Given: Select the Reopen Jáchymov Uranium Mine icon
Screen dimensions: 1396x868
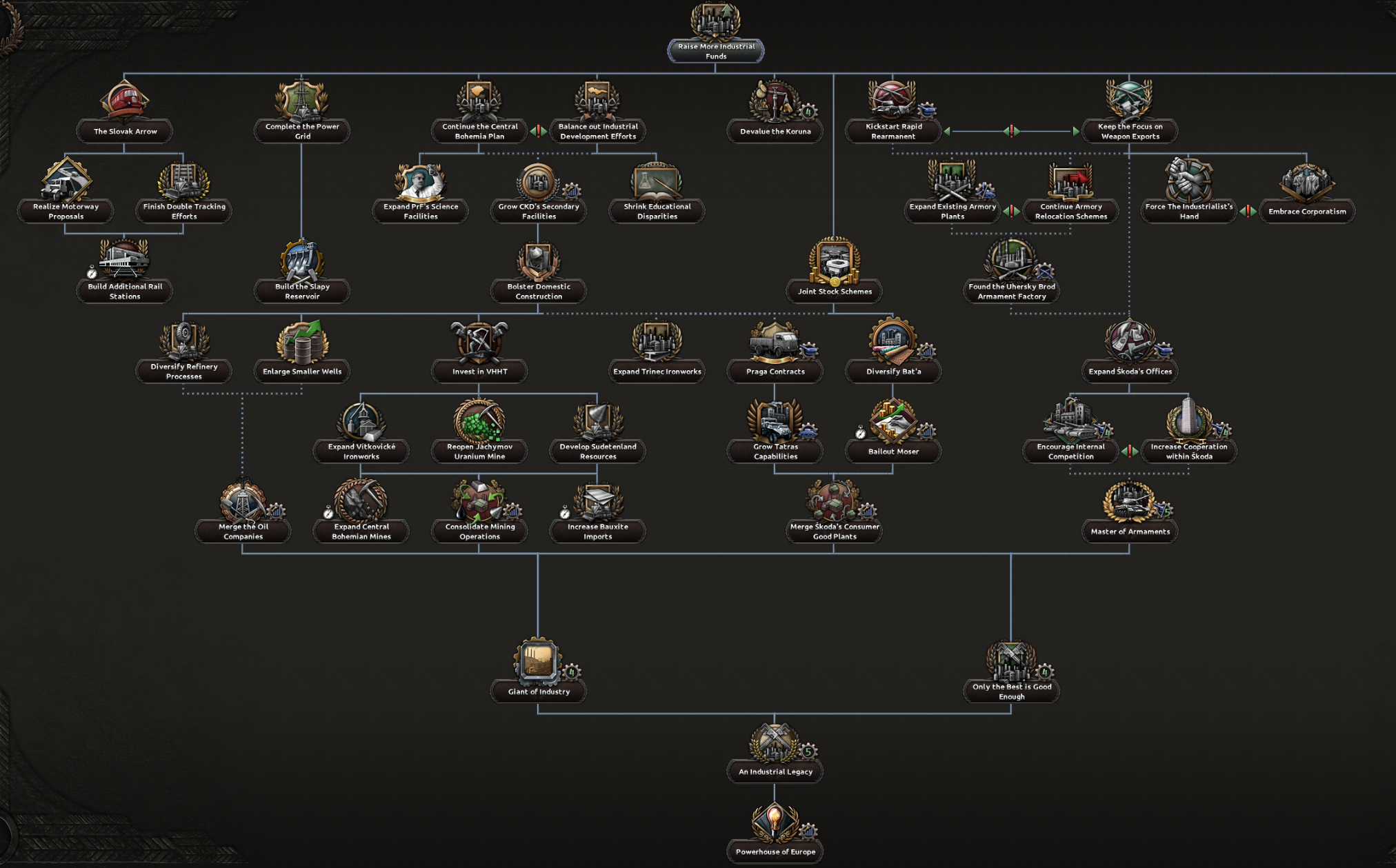Looking at the screenshot, I should tap(479, 420).
